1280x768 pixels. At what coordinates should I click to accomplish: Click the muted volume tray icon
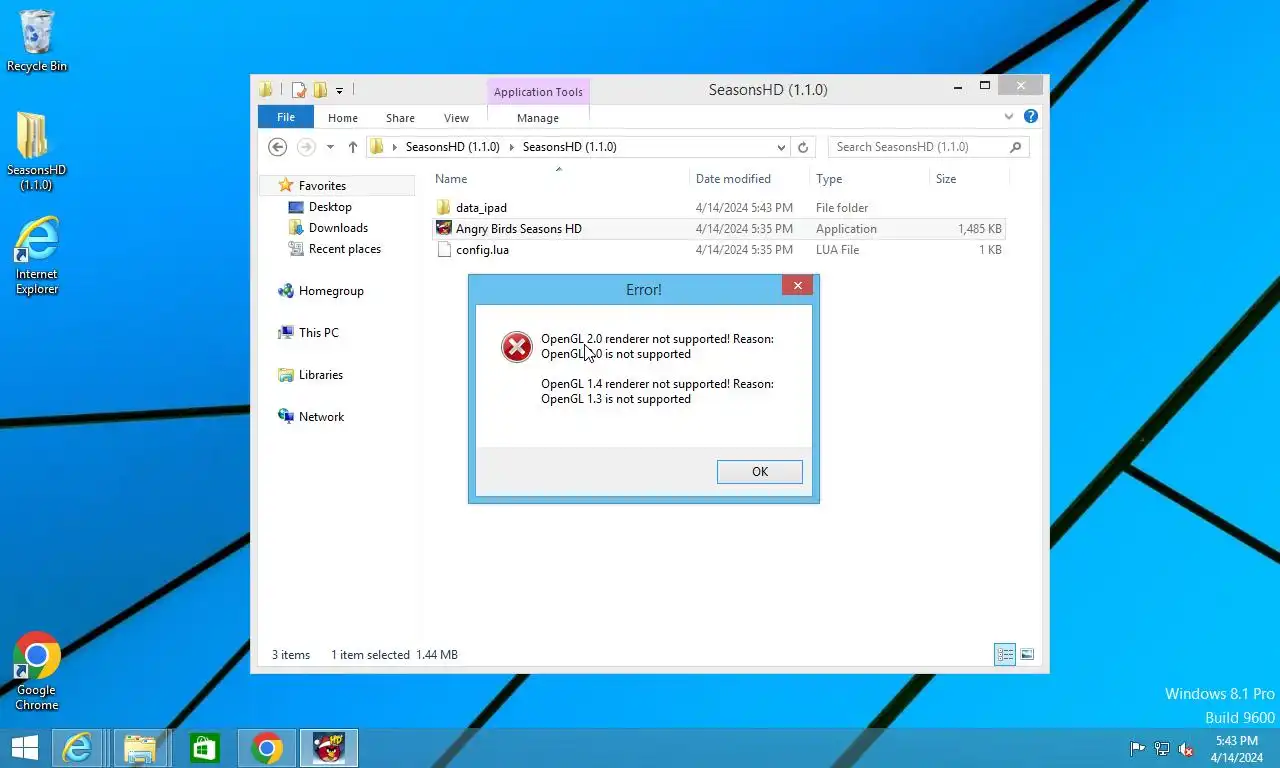click(1186, 748)
